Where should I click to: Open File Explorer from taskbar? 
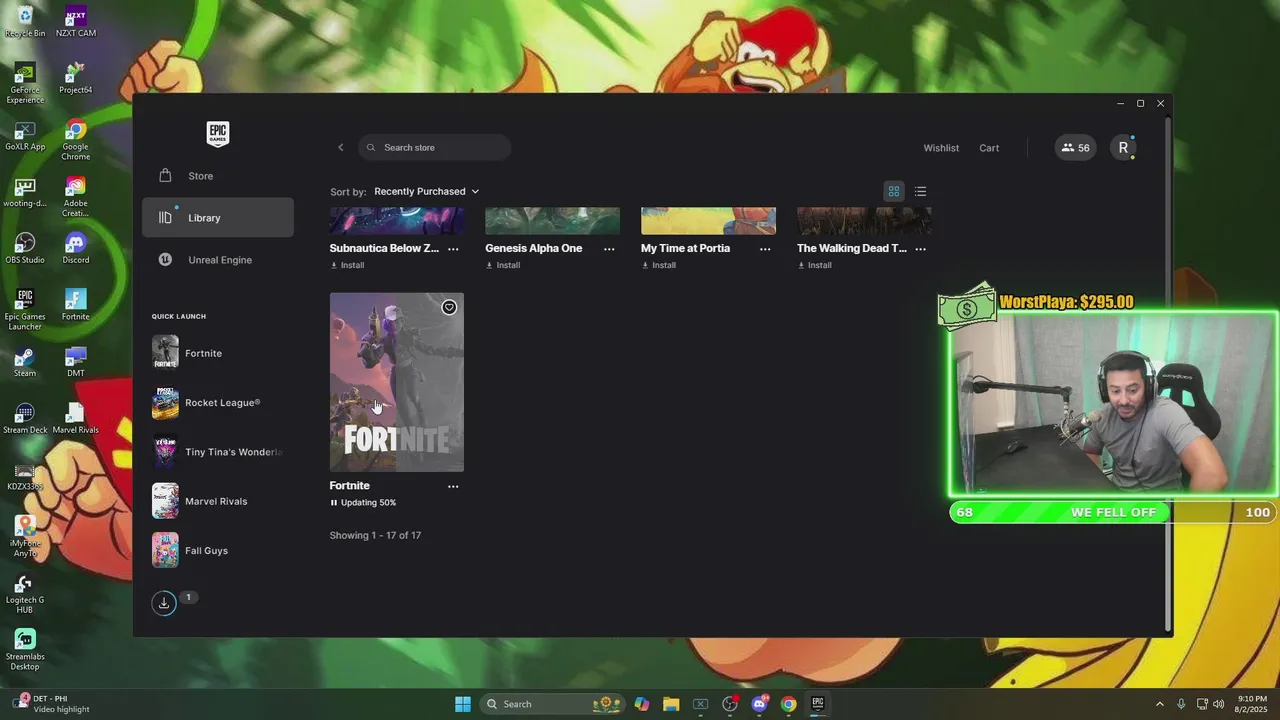pos(671,704)
